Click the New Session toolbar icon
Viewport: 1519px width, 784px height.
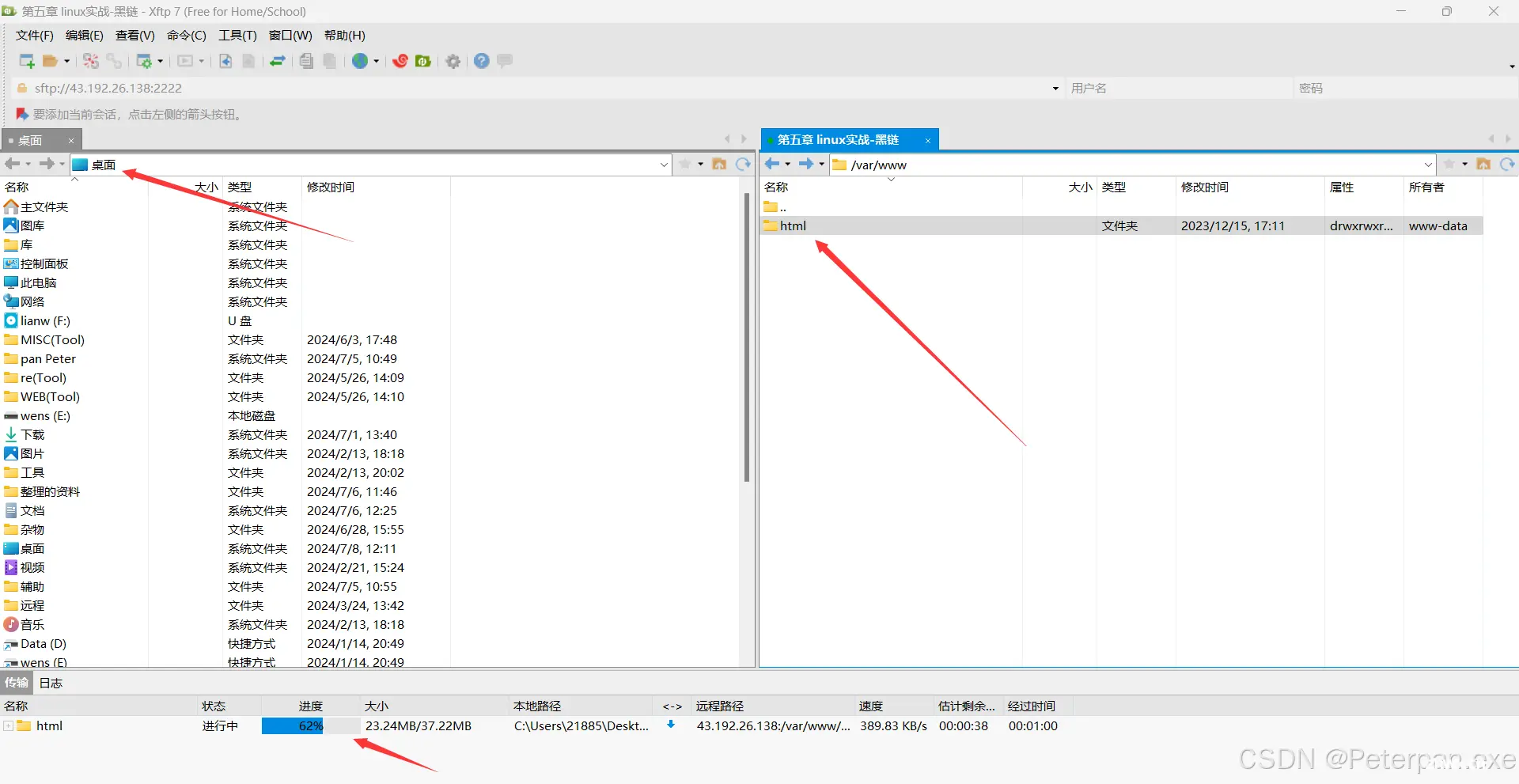[27, 61]
